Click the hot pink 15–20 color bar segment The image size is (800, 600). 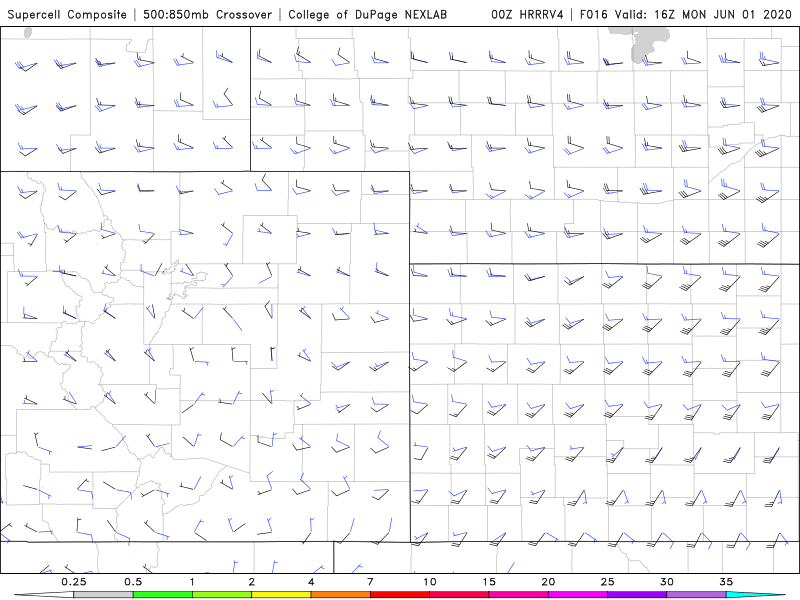pos(518,595)
